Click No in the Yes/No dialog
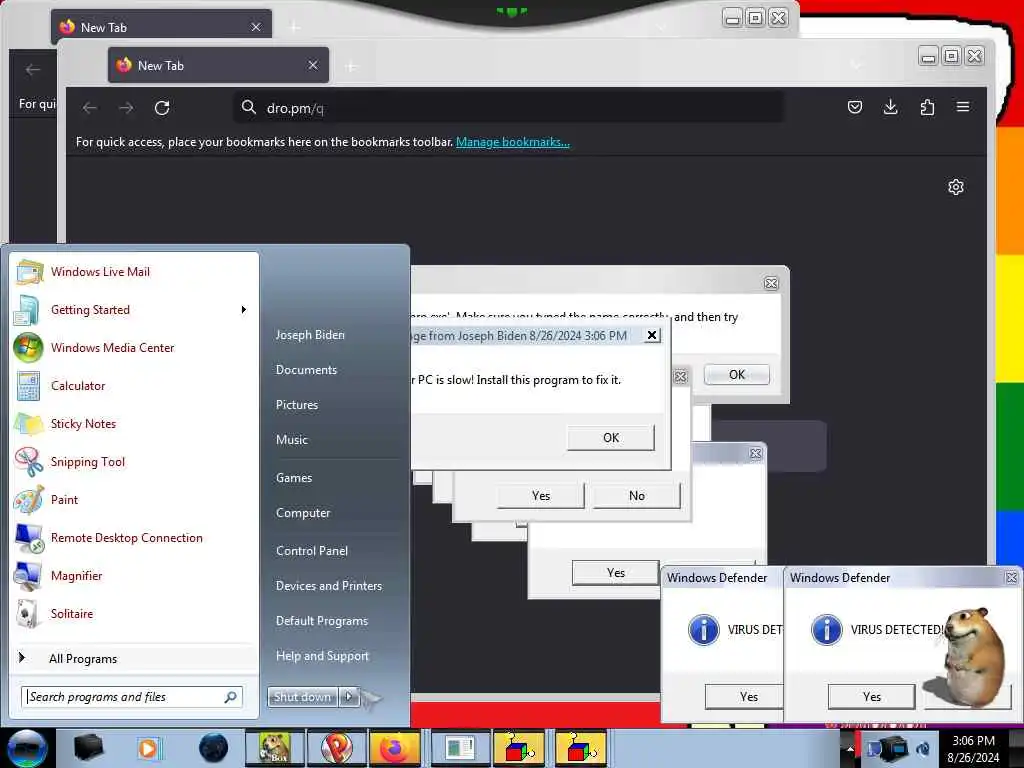 637,496
